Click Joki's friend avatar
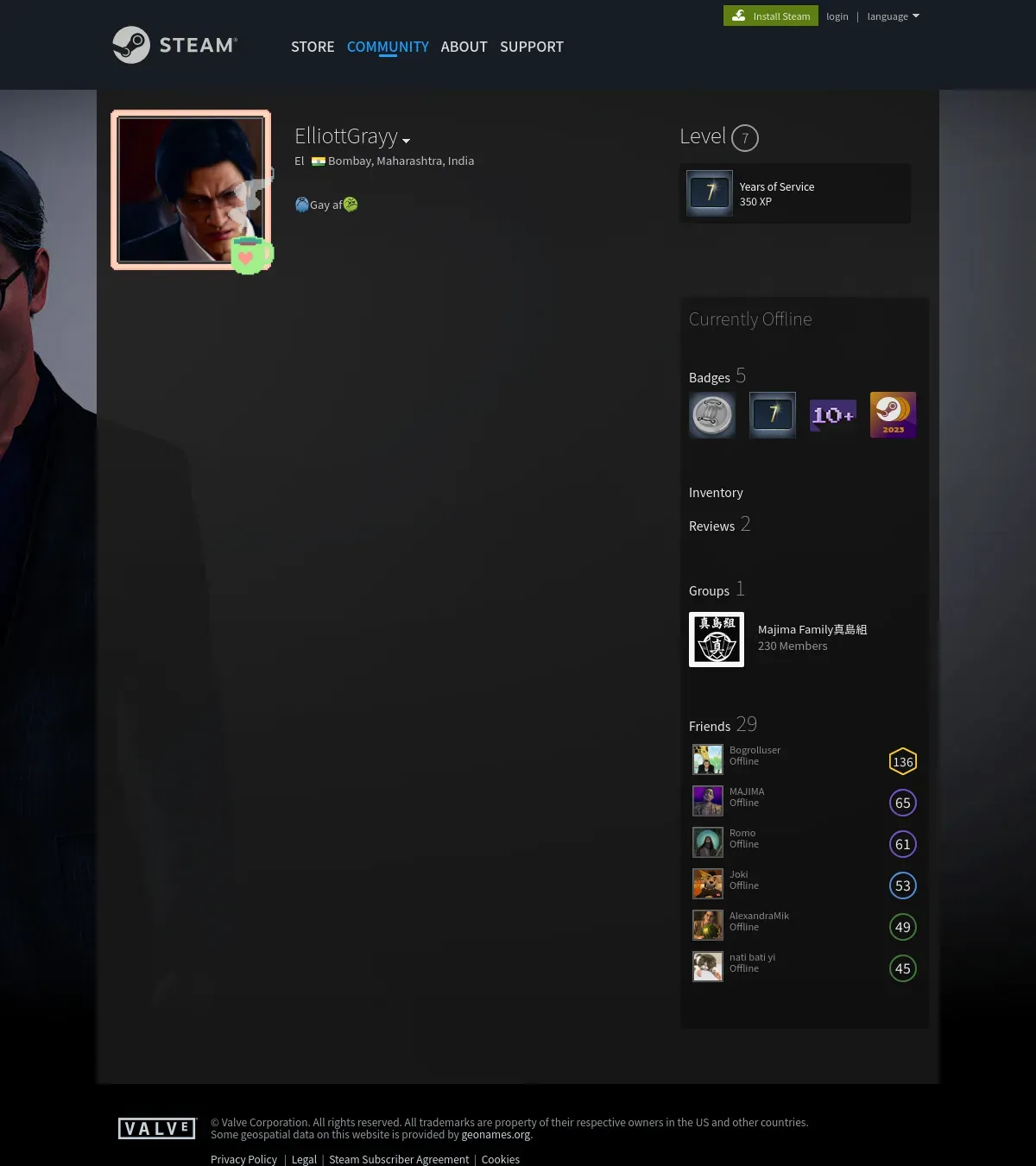 708,884
